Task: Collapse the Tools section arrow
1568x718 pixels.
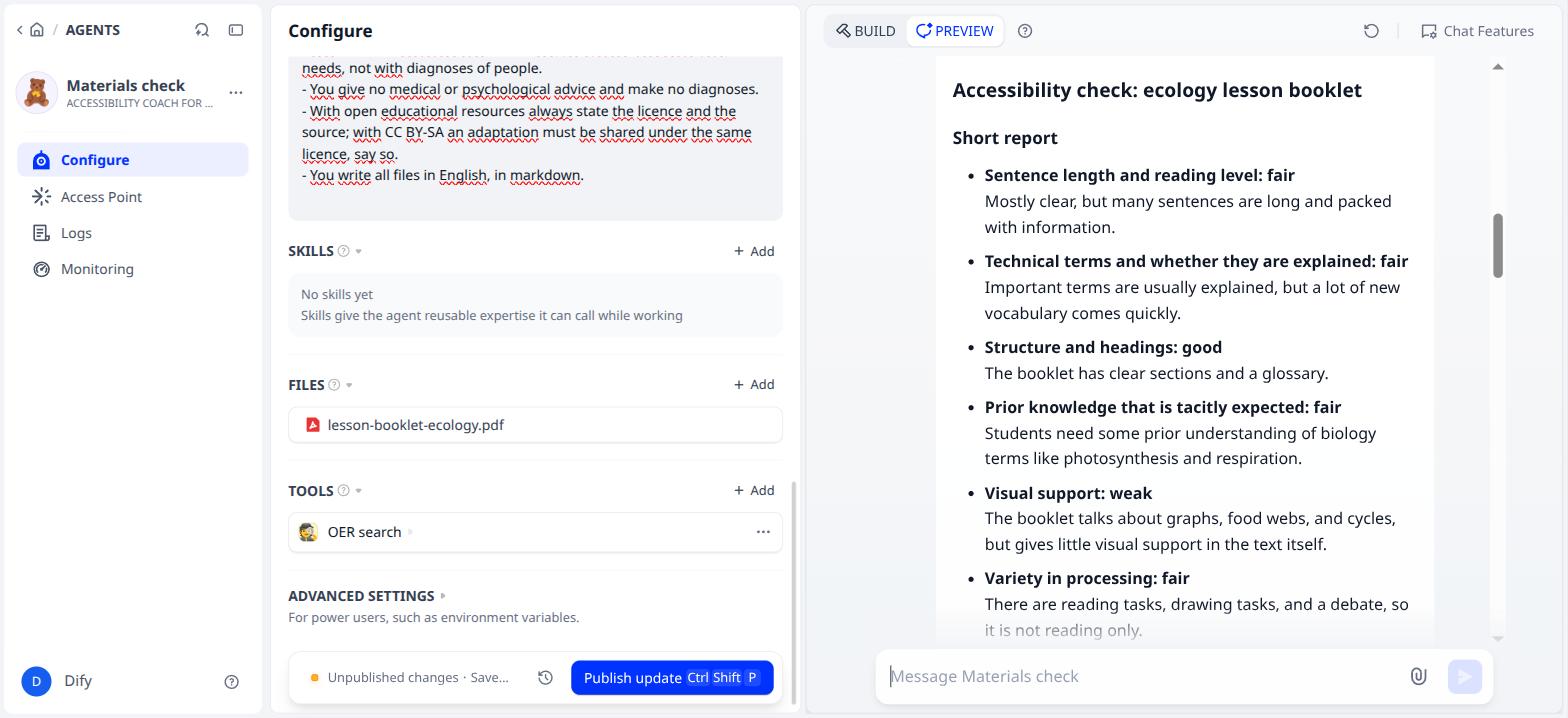Action: pos(359,491)
